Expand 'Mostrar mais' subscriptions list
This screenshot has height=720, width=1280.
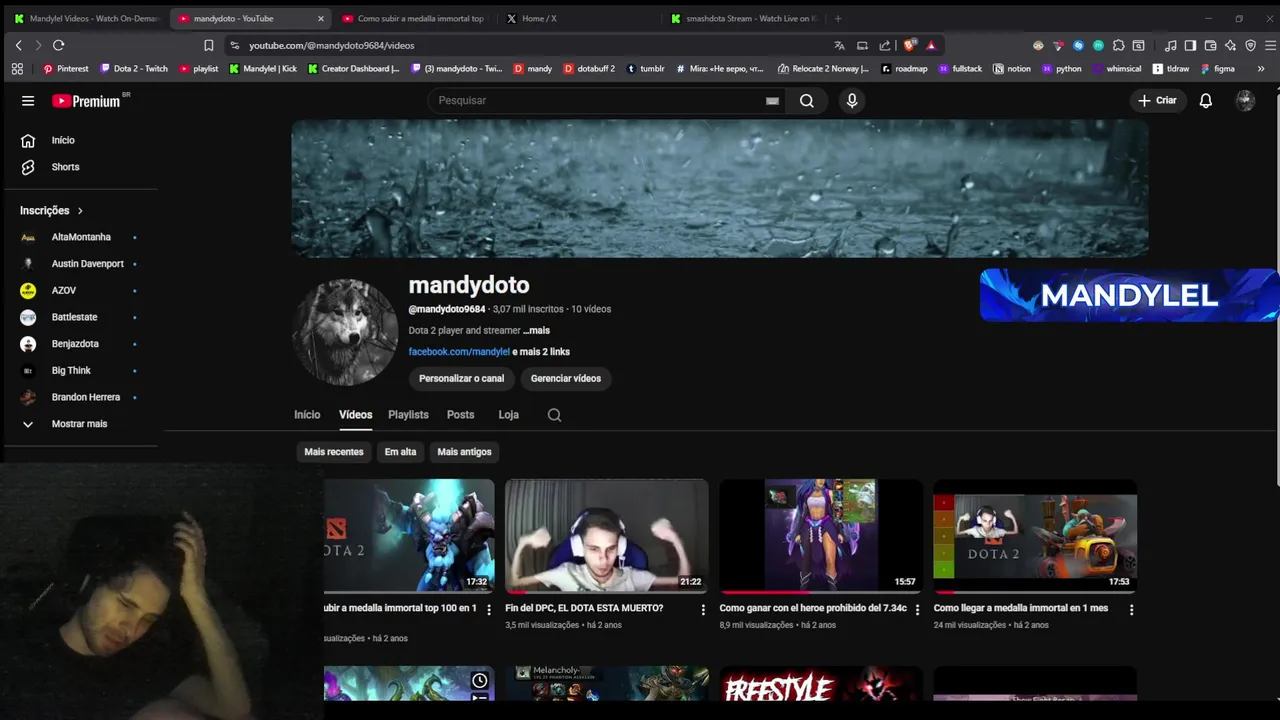[x=81, y=424]
